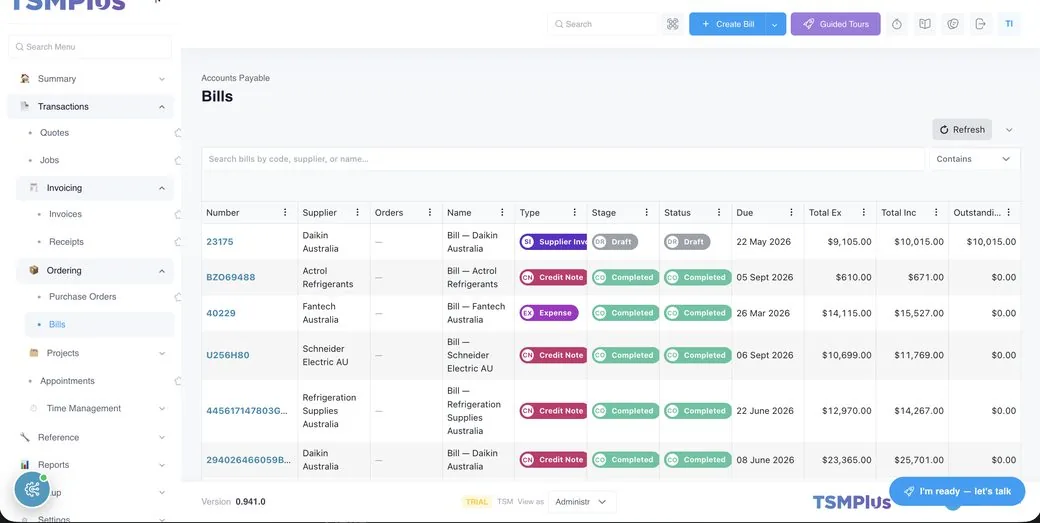Image resolution: width=1040 pixels, height=523 pixels.
Task: Expand the Summary menu section
Action: (162, 79)
